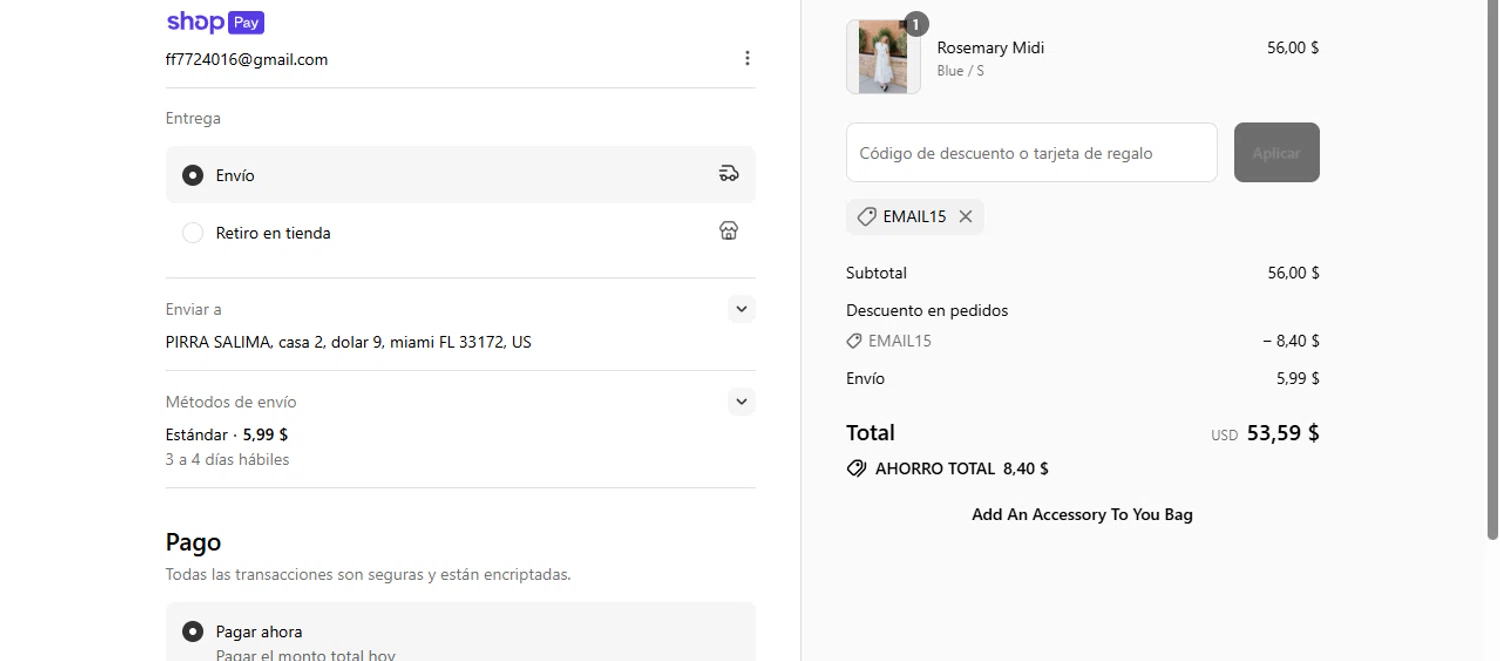Expand the Enviar a address section
1500x661 pixels.
point(741,309)
